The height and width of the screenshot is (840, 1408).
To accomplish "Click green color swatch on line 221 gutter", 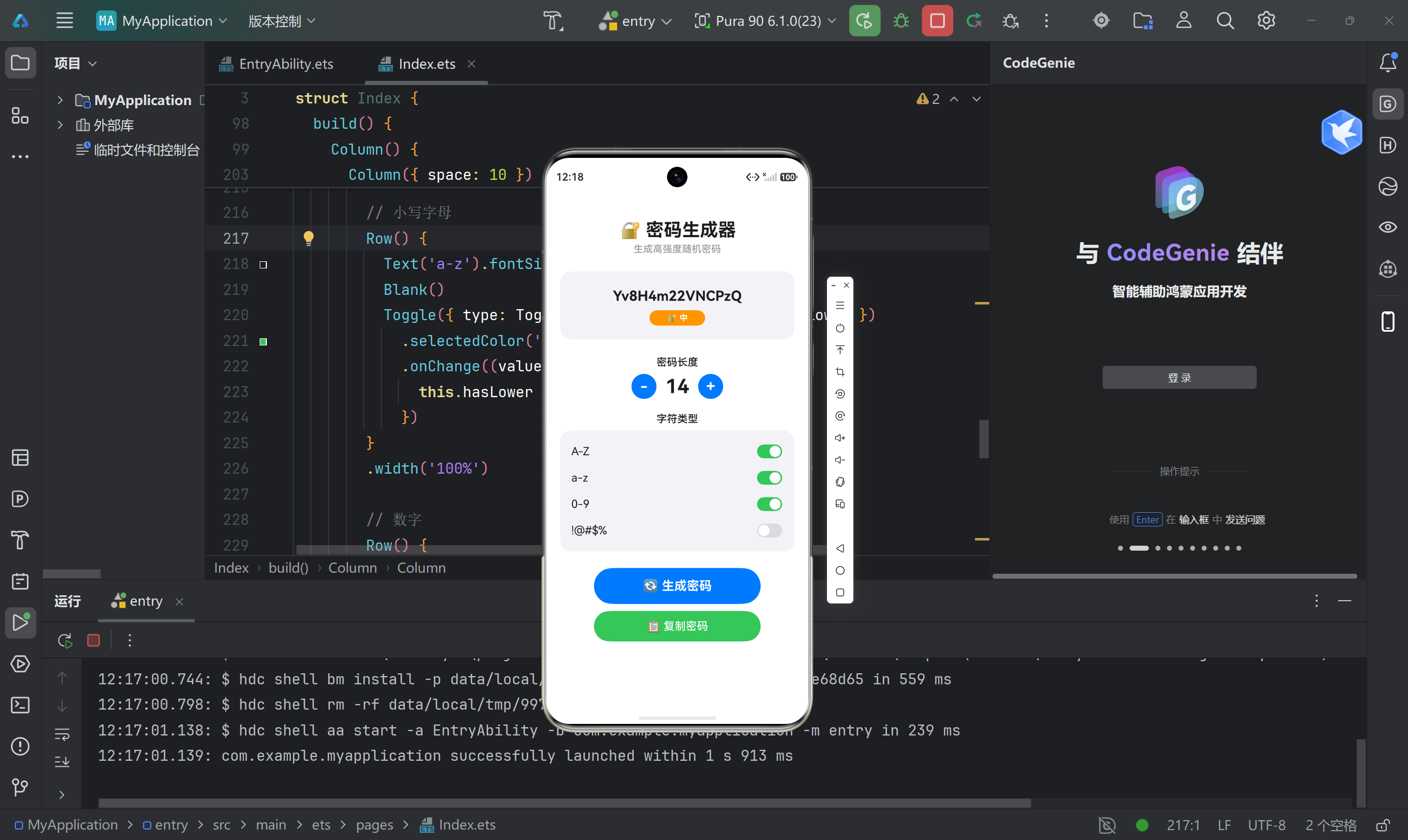I will [263, 341].
